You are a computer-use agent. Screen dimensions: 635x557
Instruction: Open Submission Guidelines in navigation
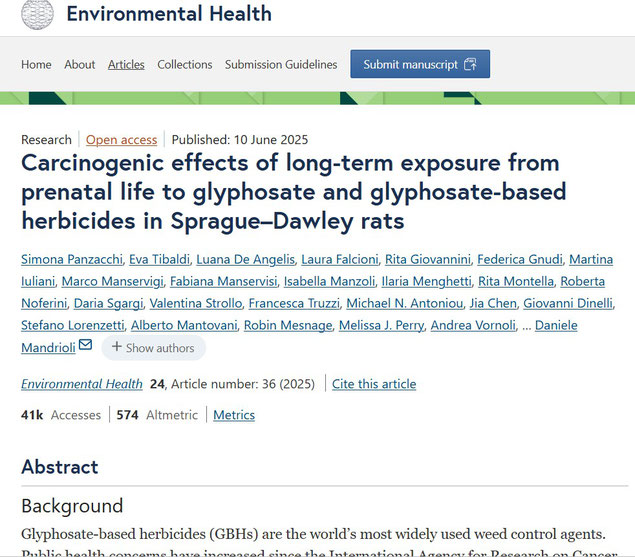pos(281,64)
